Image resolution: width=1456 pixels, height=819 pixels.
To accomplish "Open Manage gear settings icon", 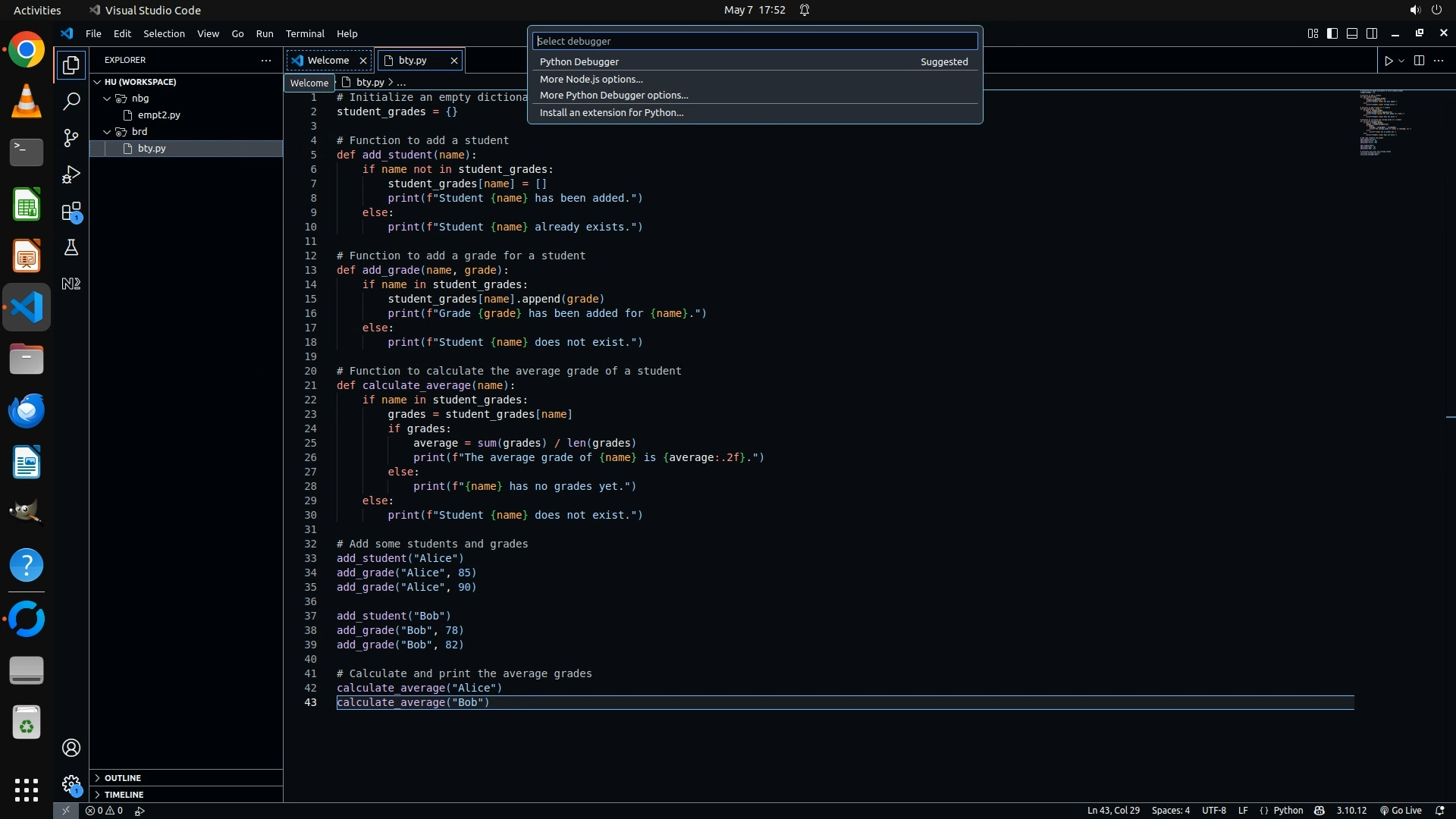I will tap(71, 784).
